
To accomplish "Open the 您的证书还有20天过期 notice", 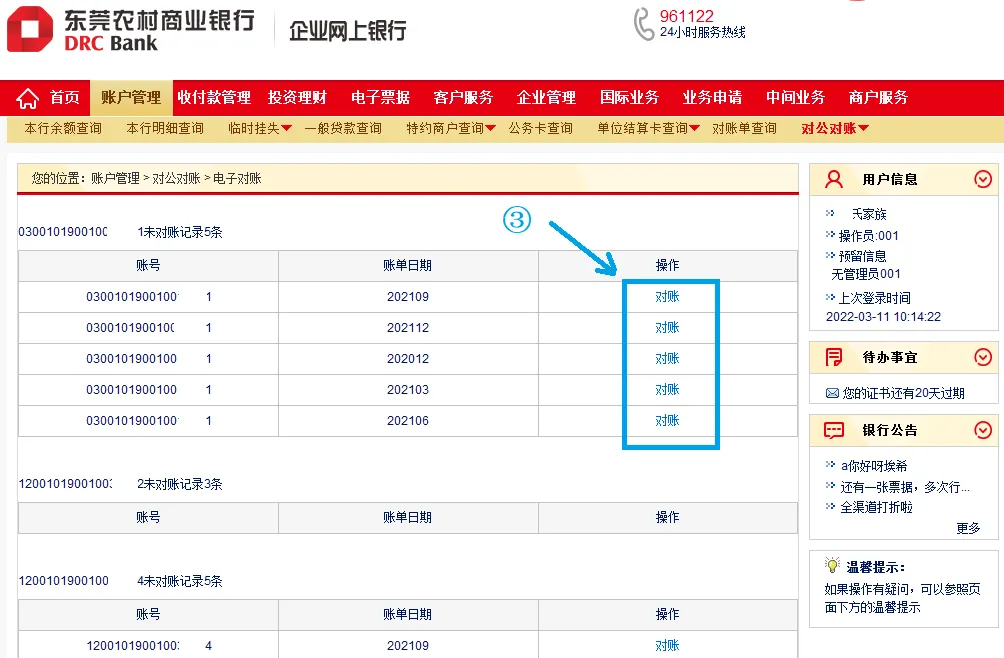I will point(903,393).
